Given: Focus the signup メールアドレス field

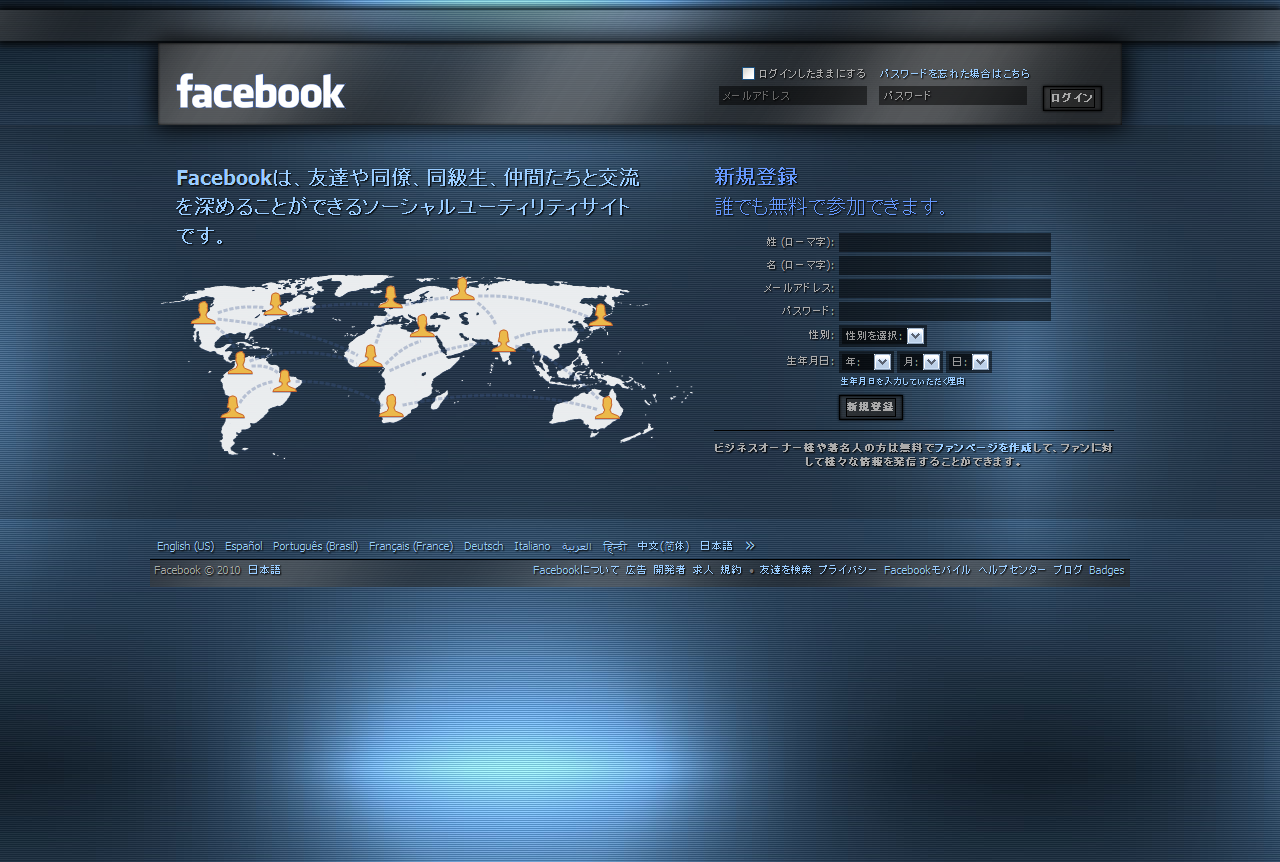Looking at the screenshot, I should point(945,288).
